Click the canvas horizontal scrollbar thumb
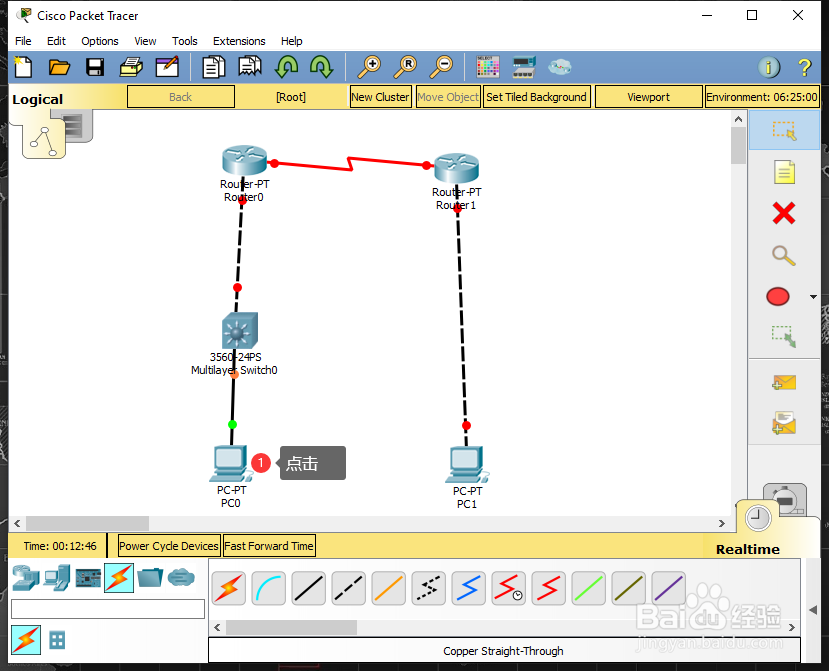 87,523
